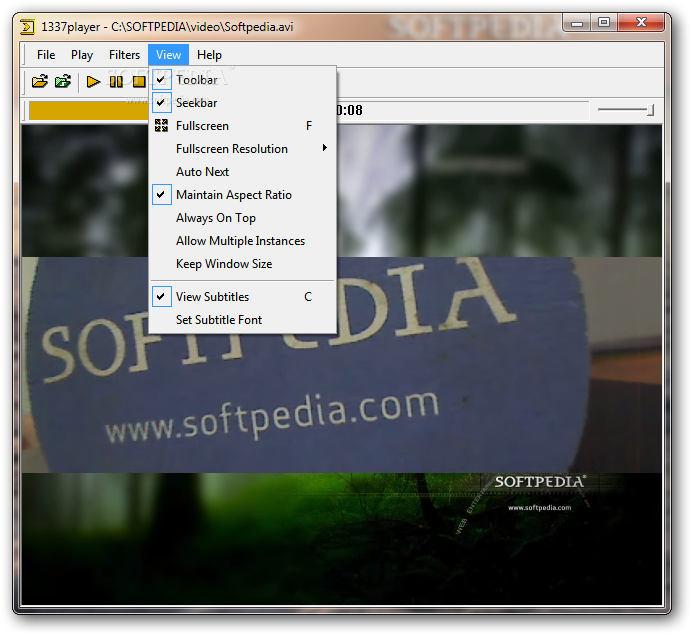Viewport: 692px width, 635px height.
Task: Open the Filters menu
Action: tap(124, 55)
